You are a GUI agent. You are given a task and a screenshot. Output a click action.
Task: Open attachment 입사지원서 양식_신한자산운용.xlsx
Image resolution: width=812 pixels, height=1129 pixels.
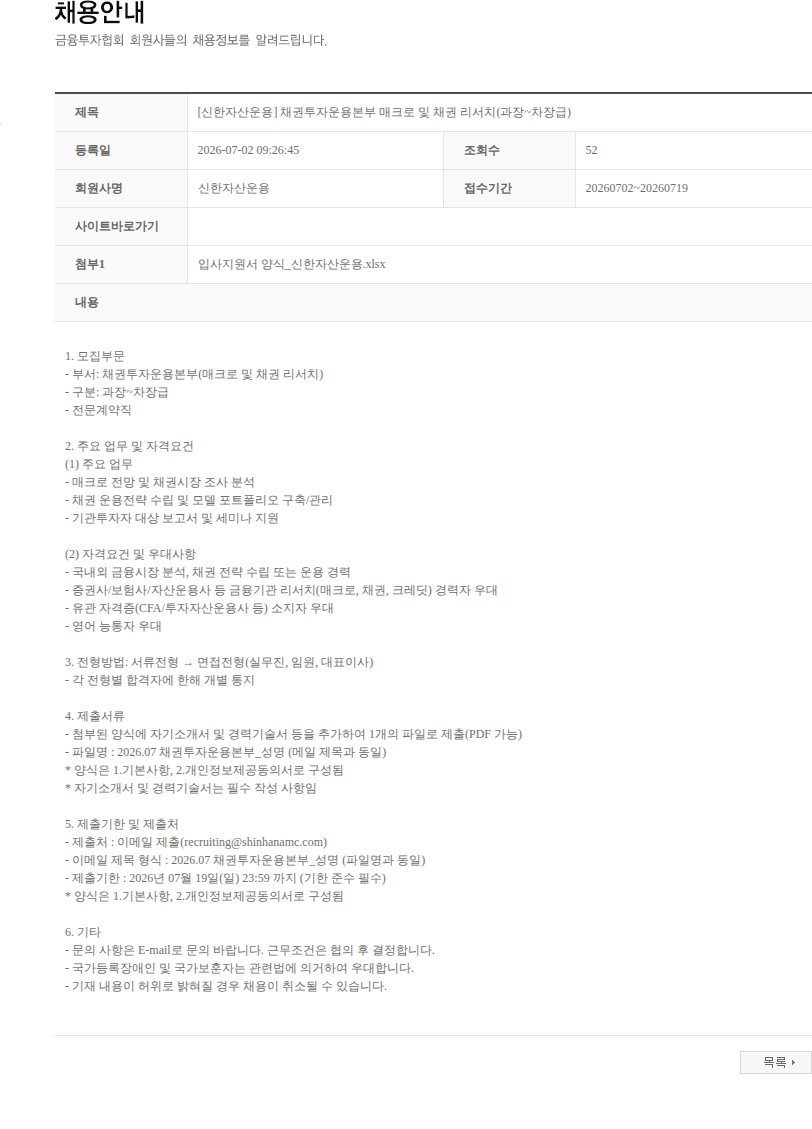coord(292,264)
